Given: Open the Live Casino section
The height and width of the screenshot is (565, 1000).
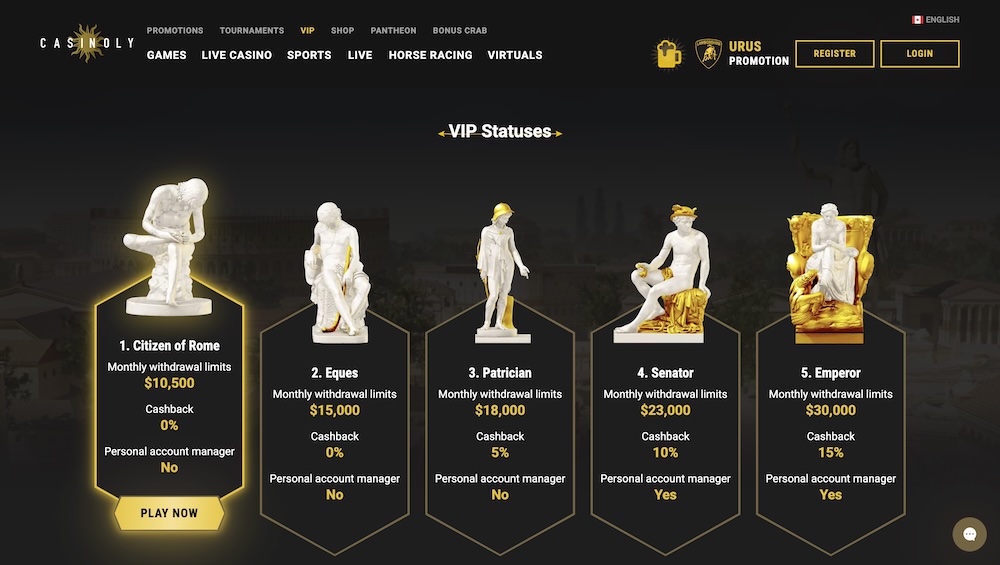Looking at the screenshot, I should click(237, 55).
